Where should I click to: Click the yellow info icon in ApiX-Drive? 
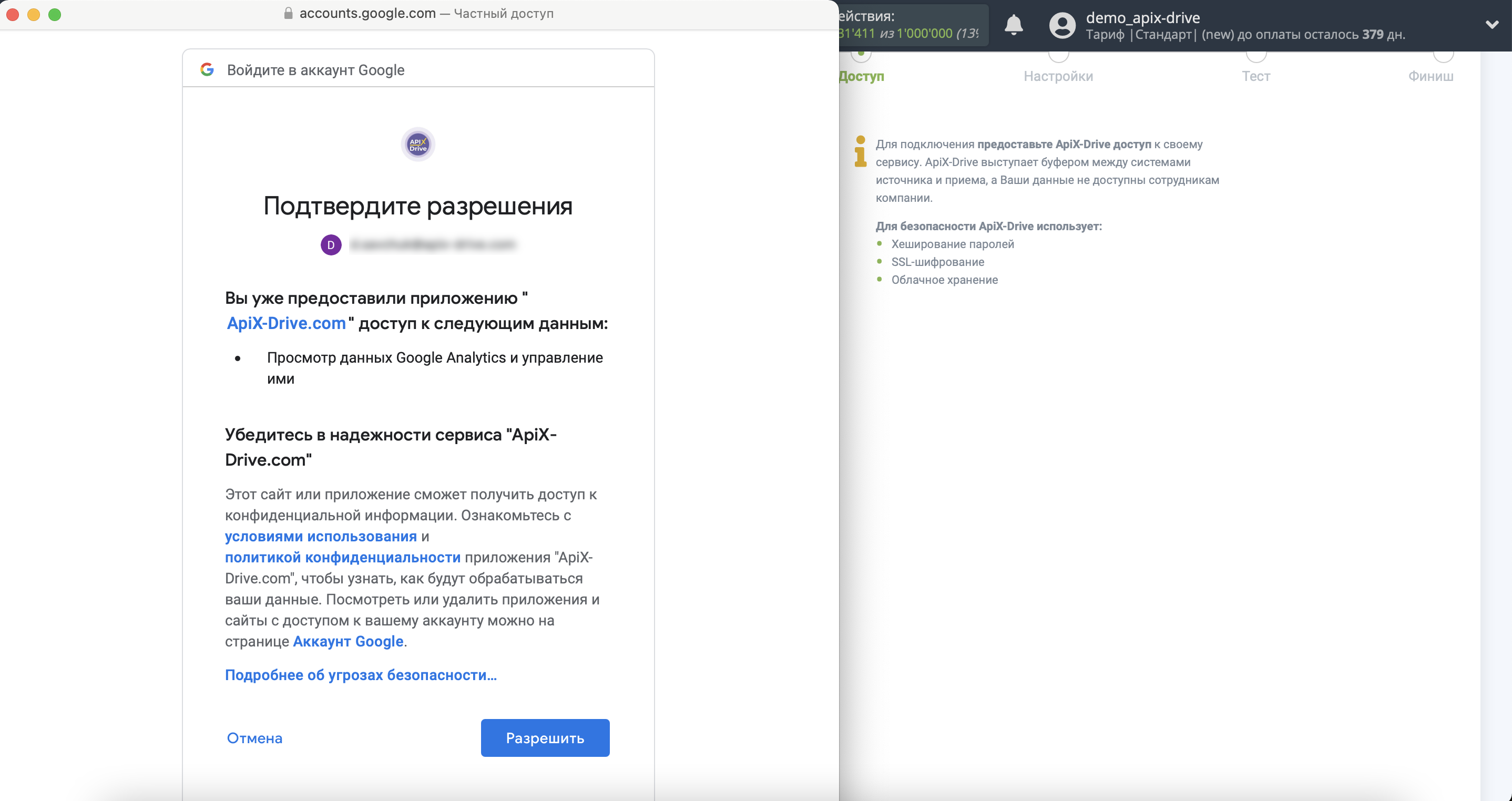click(860, 151)
